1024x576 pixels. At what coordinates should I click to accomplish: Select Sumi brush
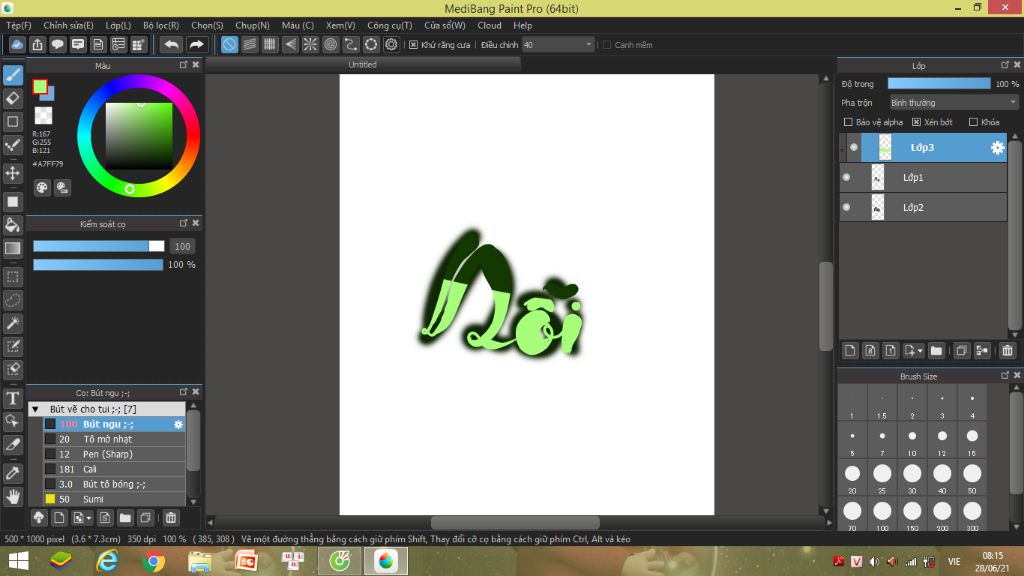114,500
